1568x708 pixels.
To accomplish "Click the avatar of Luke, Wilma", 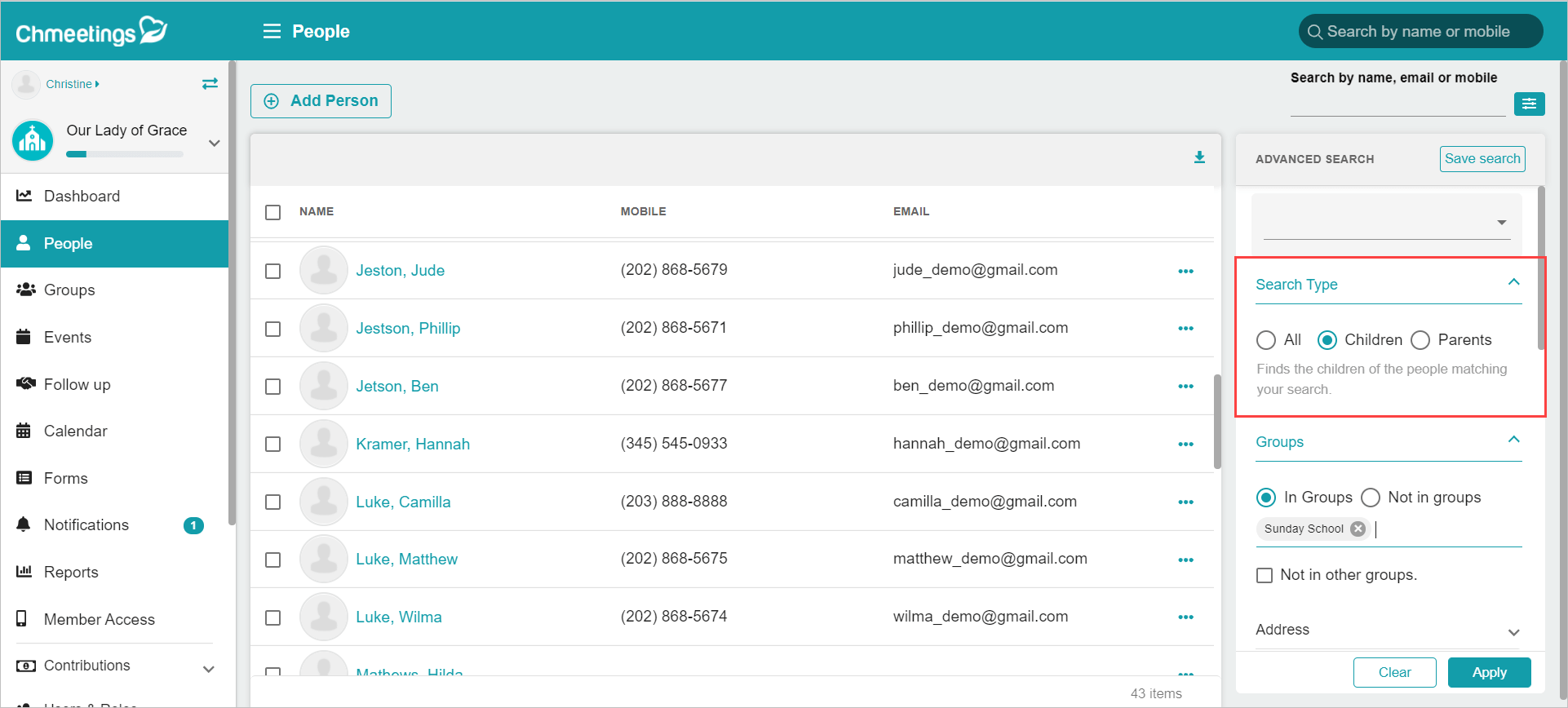I will 324,617.
